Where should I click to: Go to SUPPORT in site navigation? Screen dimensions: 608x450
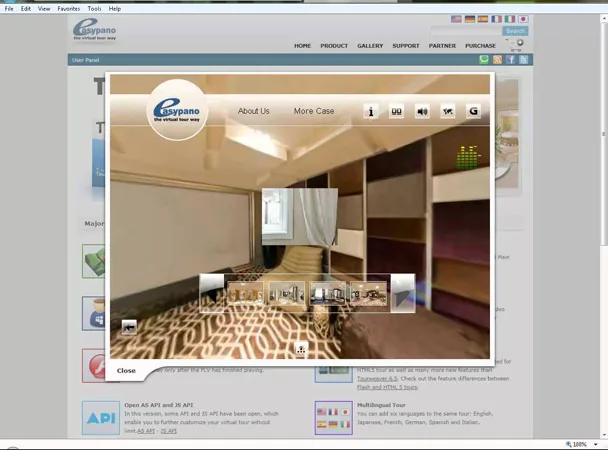(x=406, y=46)
